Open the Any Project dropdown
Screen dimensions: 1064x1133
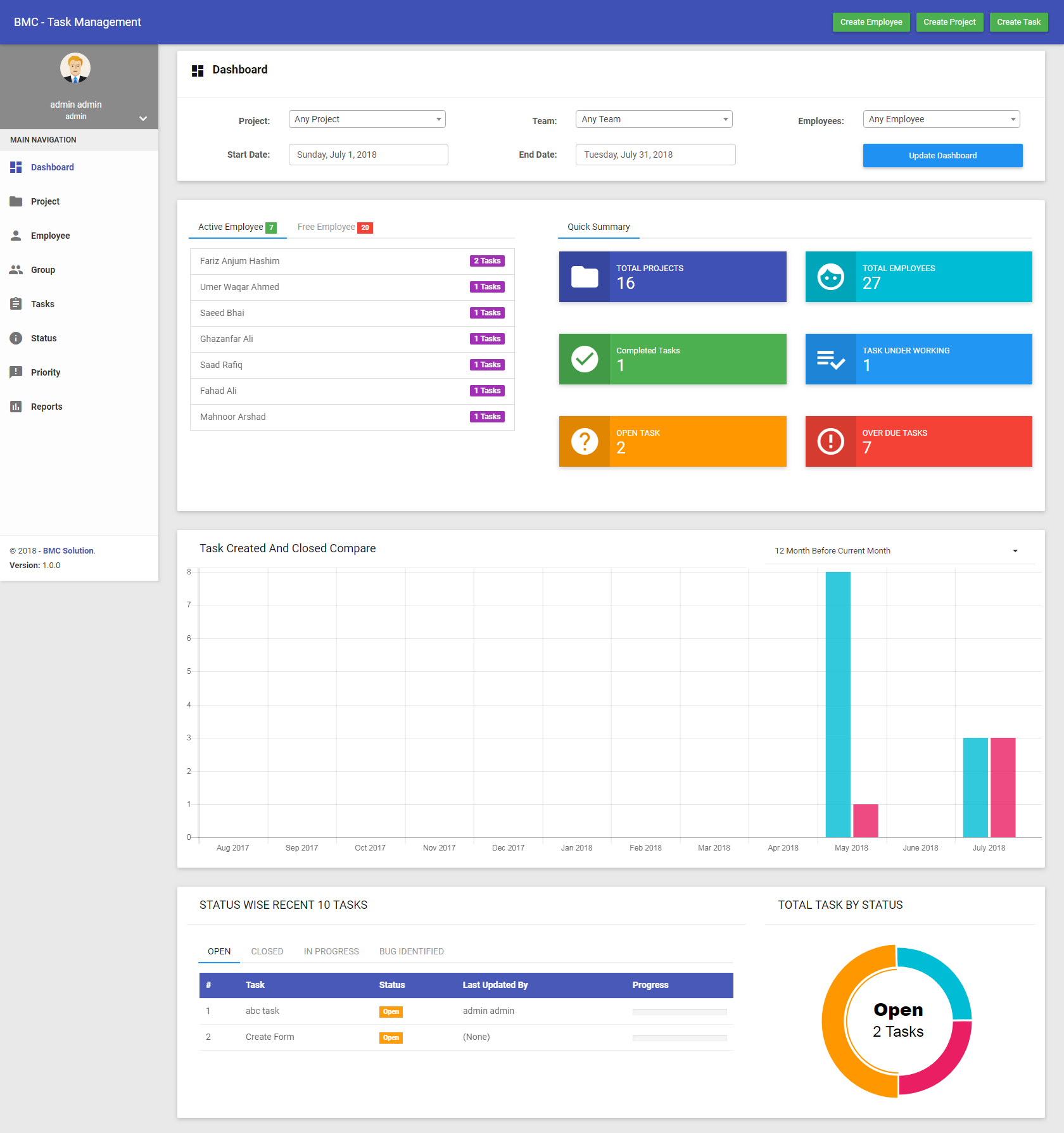(367, 119)
